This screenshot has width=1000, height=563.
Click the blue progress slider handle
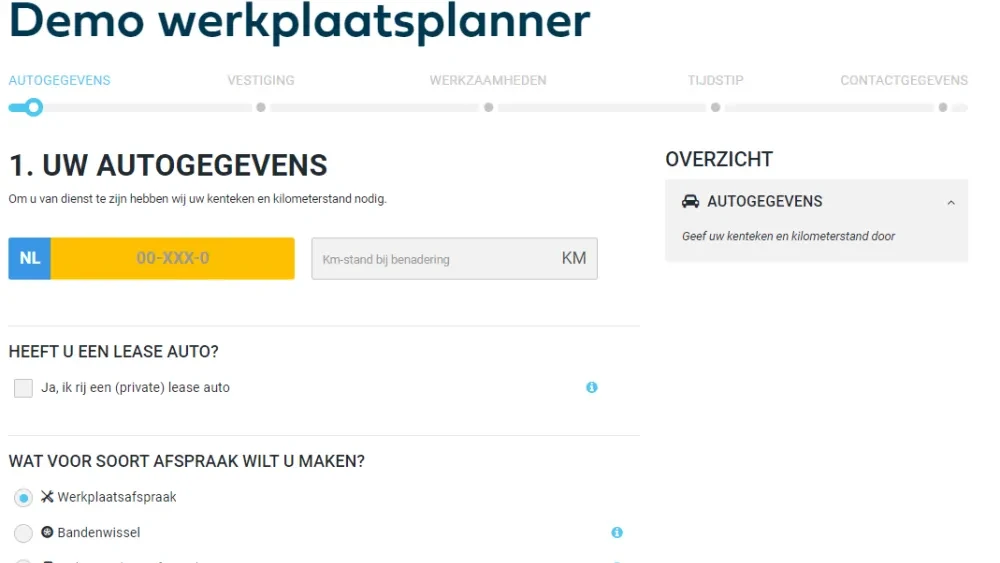(34, 107)
